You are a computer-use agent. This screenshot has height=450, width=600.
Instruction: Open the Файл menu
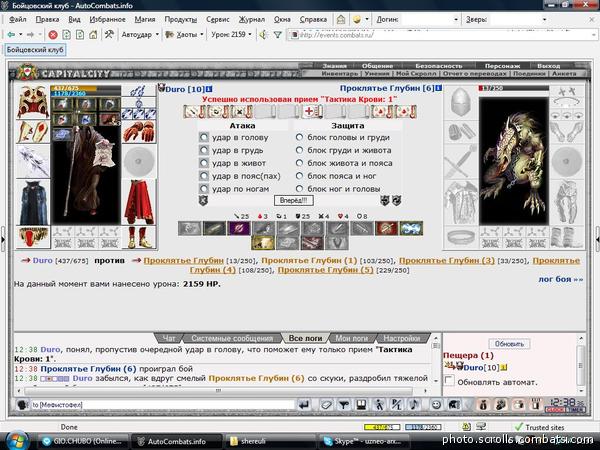[18, 19]
